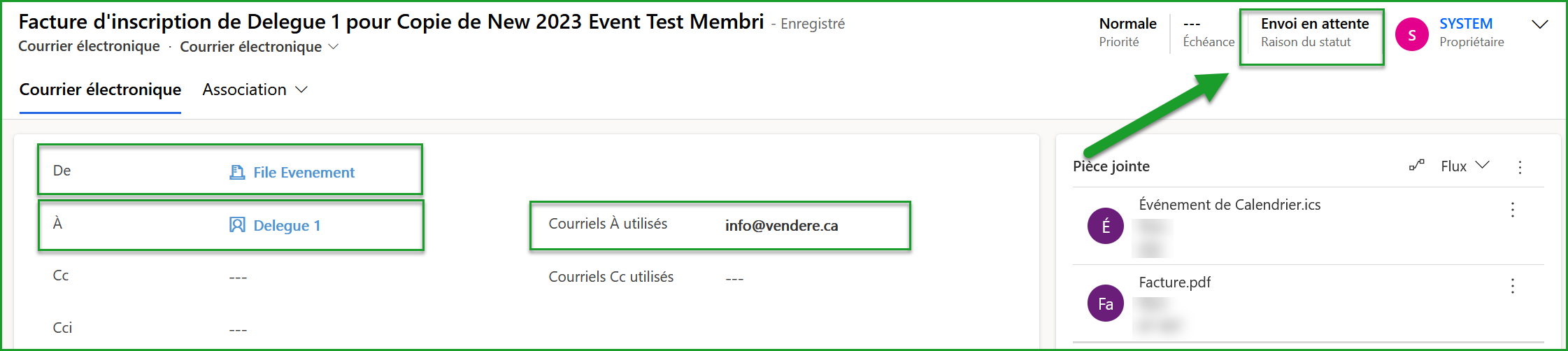The width and height of the screenshot is (1568, 351).
Task: Click the pink S owner avatar
Action: tap(1412, 35)
